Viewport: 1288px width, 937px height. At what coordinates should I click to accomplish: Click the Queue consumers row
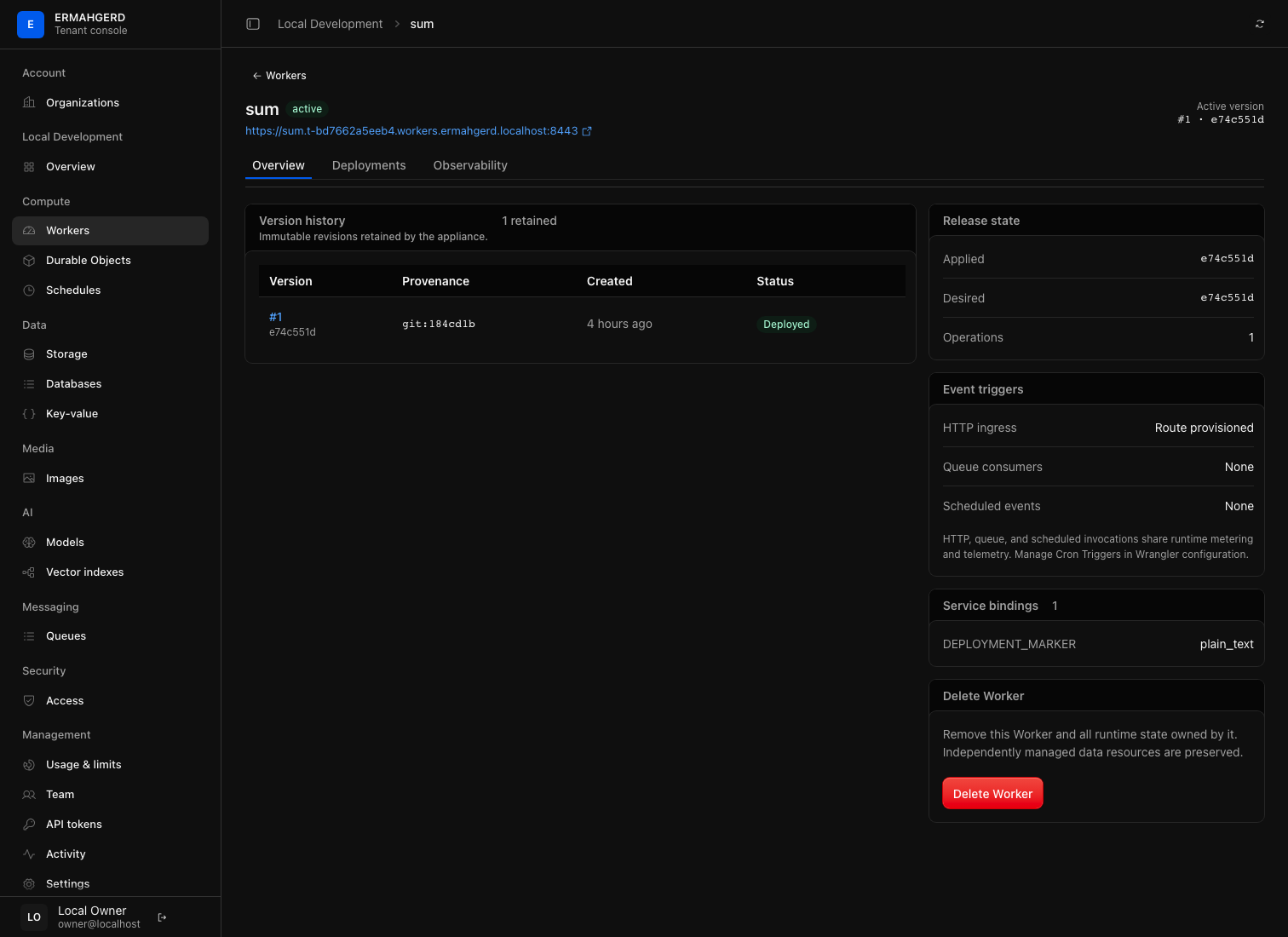[x=1098, y=467]
